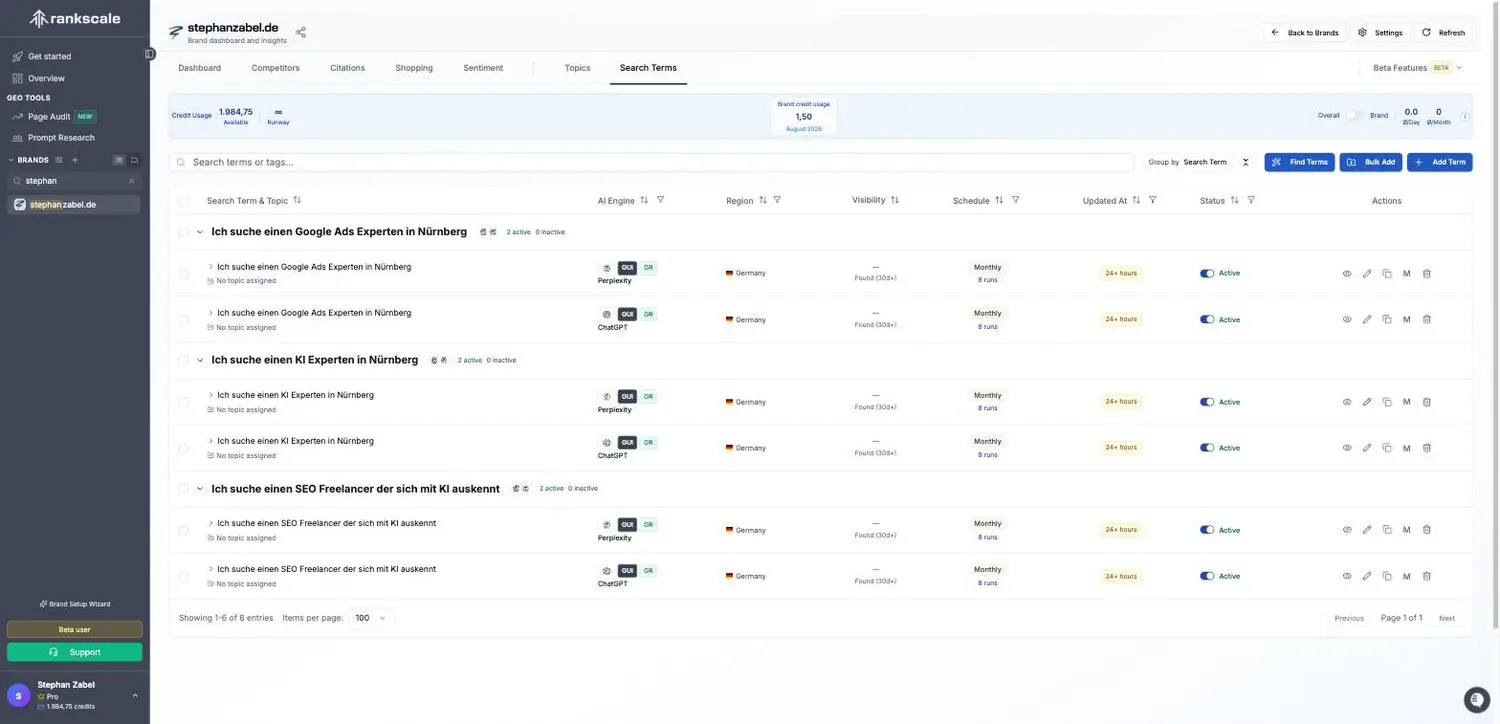
Task: Edit the KI Experten ChatGPT term
Action: pyautogui.click(x=1367, y=448)
